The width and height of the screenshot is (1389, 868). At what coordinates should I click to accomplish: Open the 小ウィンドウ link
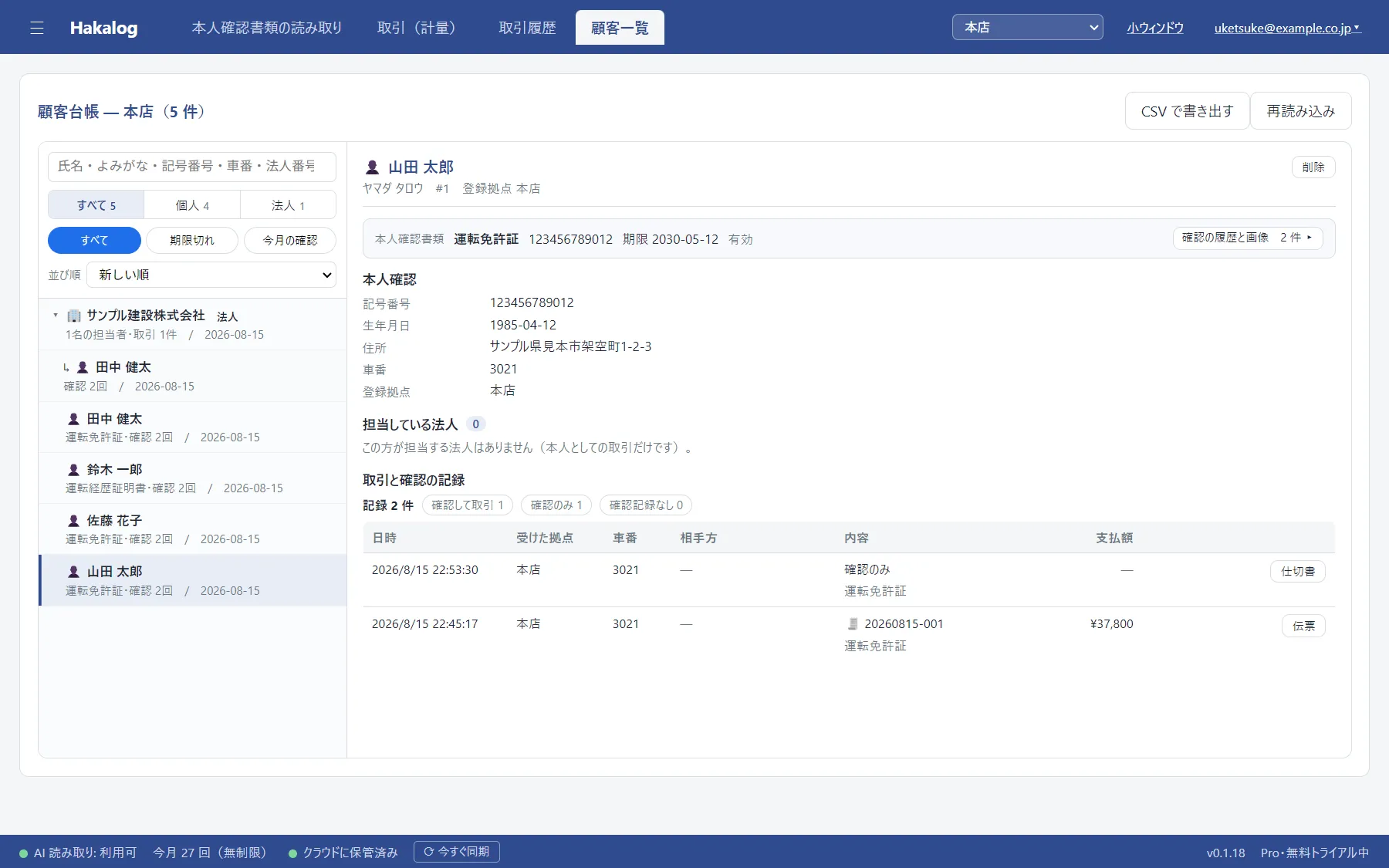(x=1155, y=28)
